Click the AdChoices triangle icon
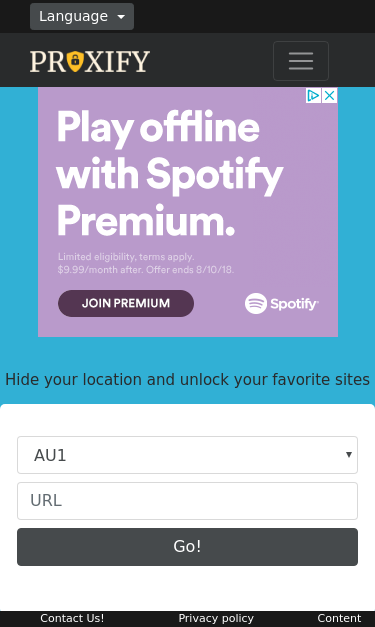The width and height of the screenshot is (375, 627). click(313, 96)
